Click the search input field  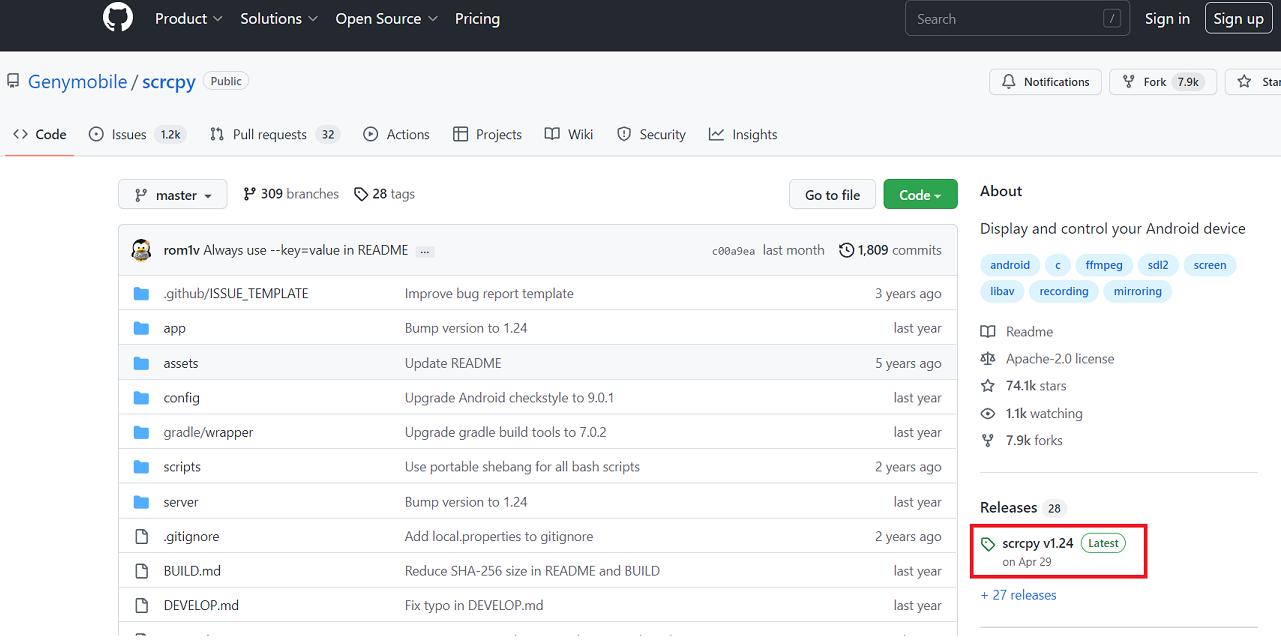1017,19
